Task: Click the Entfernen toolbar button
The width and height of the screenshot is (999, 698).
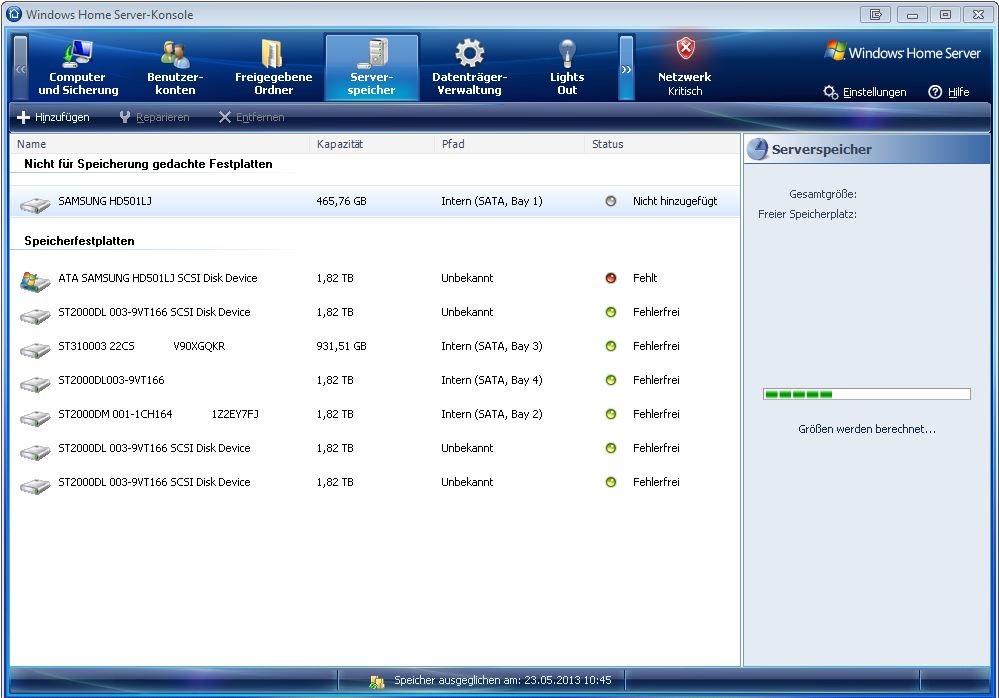Action: tap(252, 117)
